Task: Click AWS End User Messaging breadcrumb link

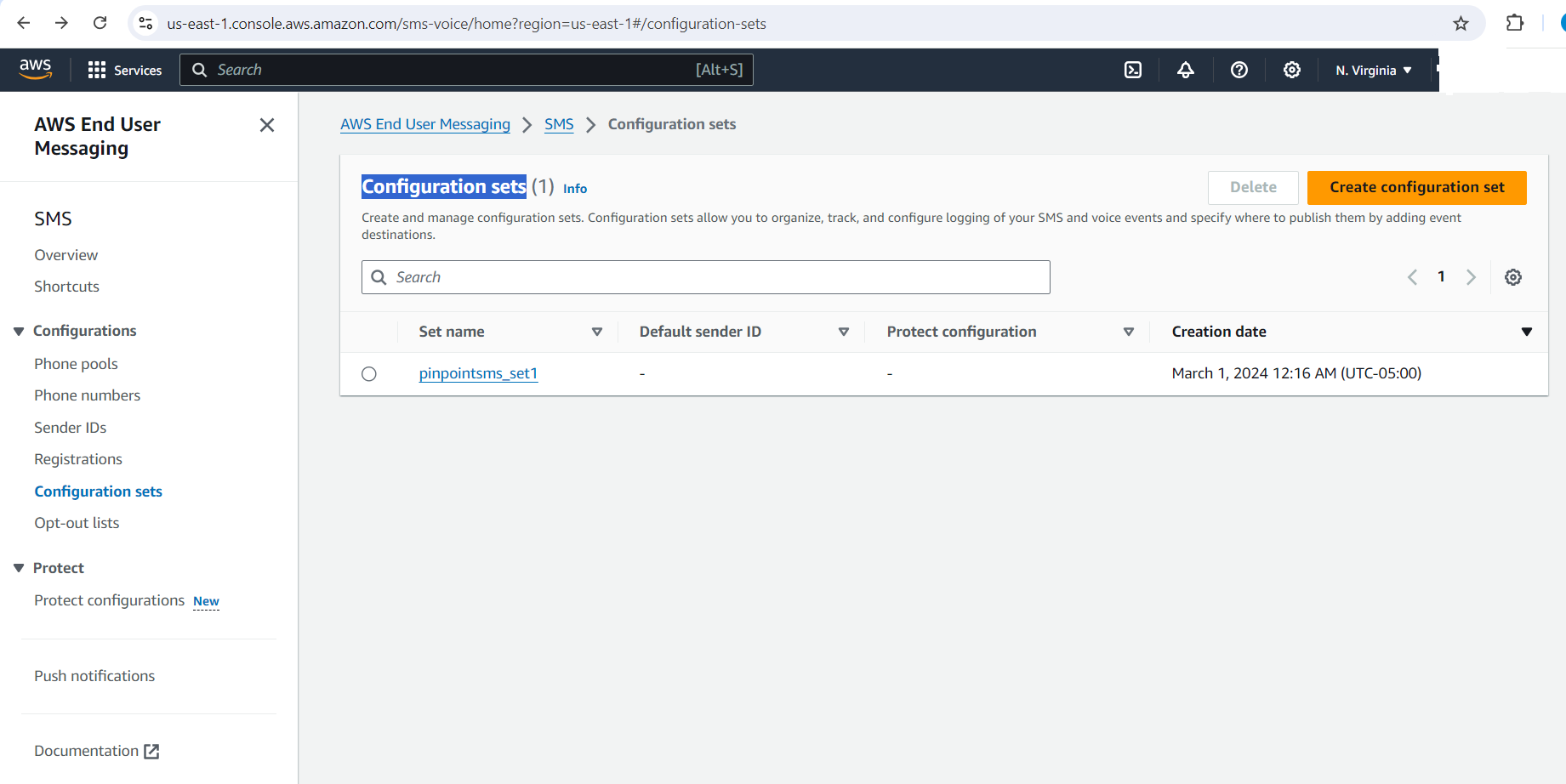Action: 425,124
